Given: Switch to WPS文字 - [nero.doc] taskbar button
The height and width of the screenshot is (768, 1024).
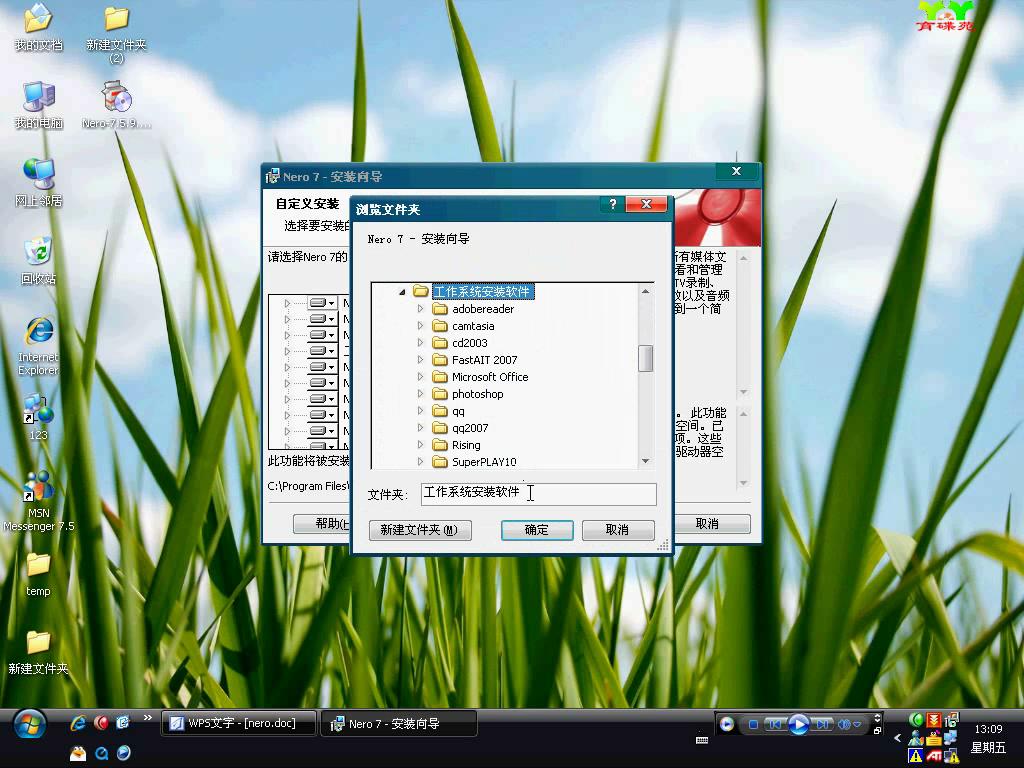Looking at the screenshot, I should [239, 723].
